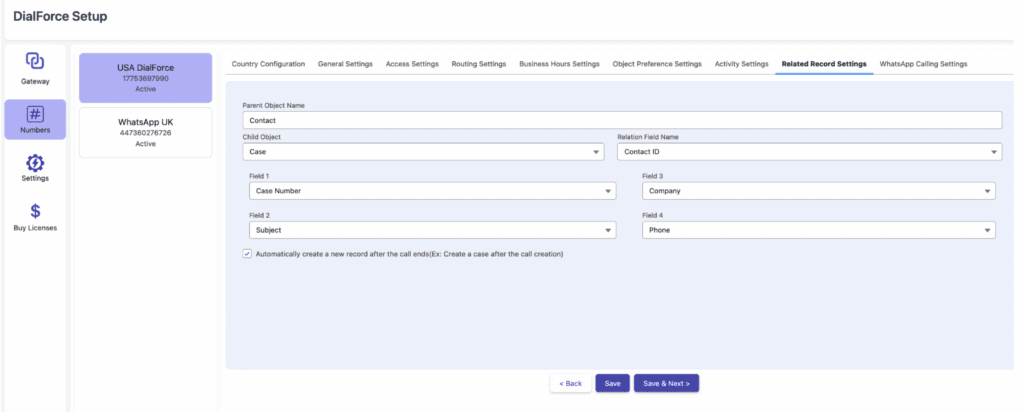Open the Routing Settings tab
This screenshot has width=1024, height=412.
pyautogui.click(x=478, y=64)
